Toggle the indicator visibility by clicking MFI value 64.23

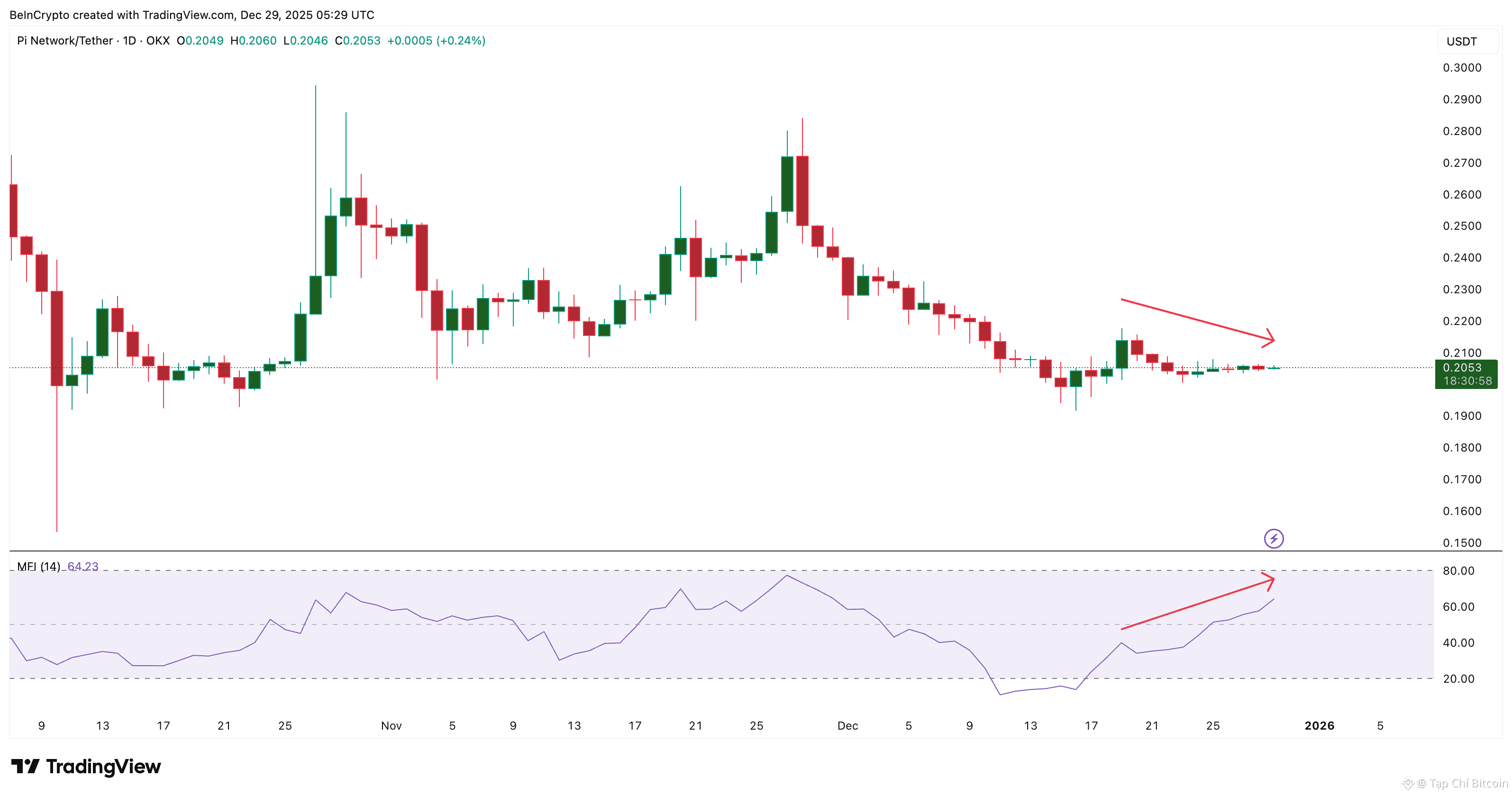[x=83, y=567]
